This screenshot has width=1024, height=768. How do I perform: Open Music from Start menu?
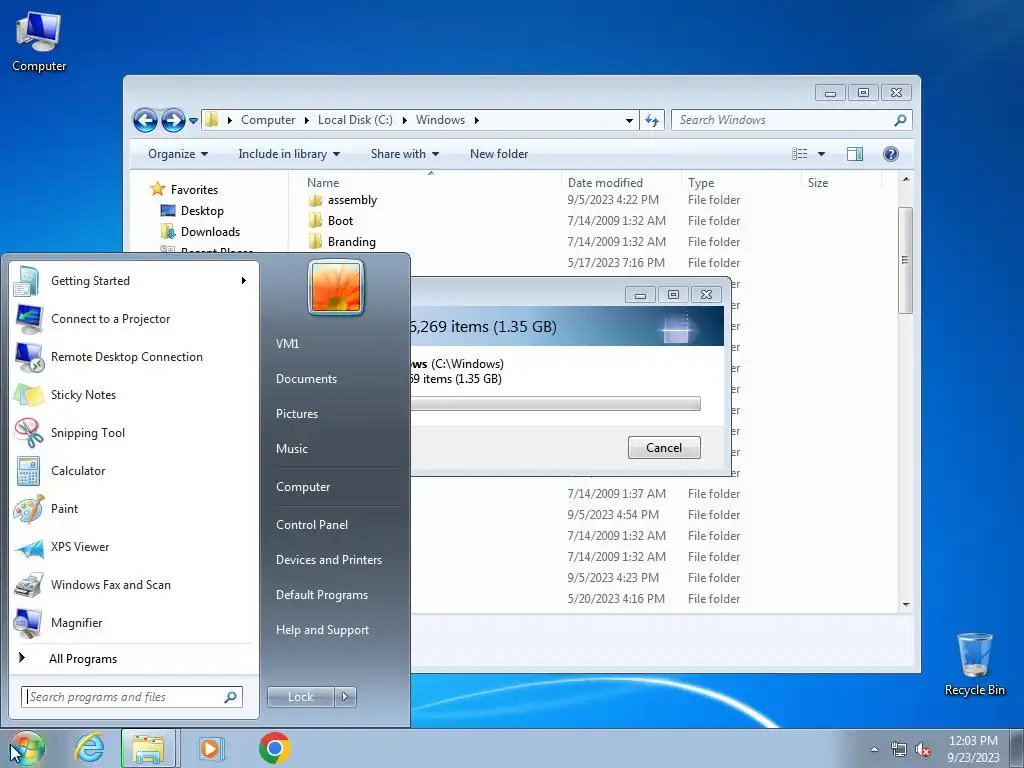[x=291, y=449]
